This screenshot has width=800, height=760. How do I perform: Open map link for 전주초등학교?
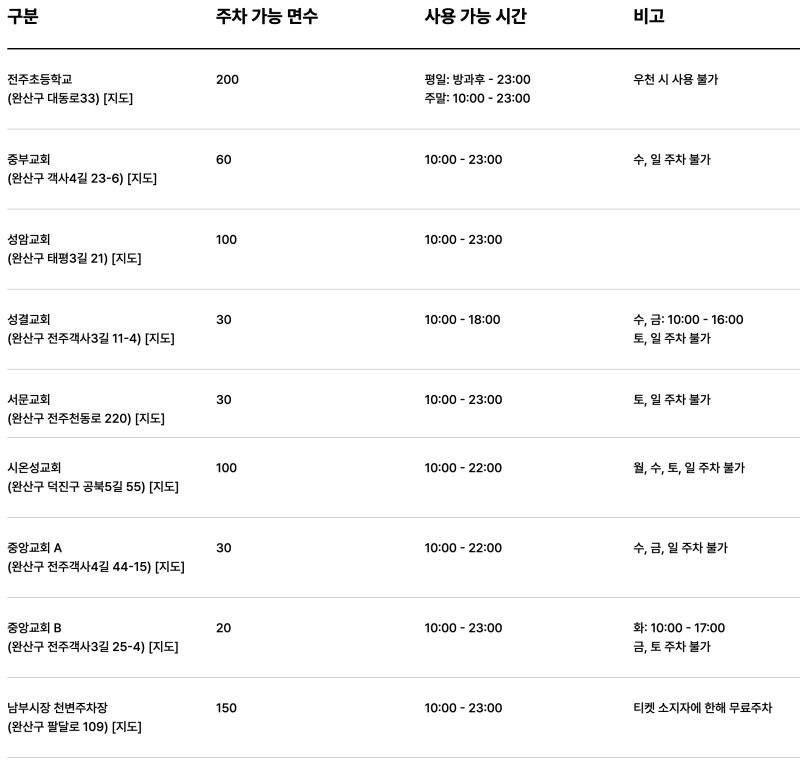pyautogui.click(x=118, y=98)
